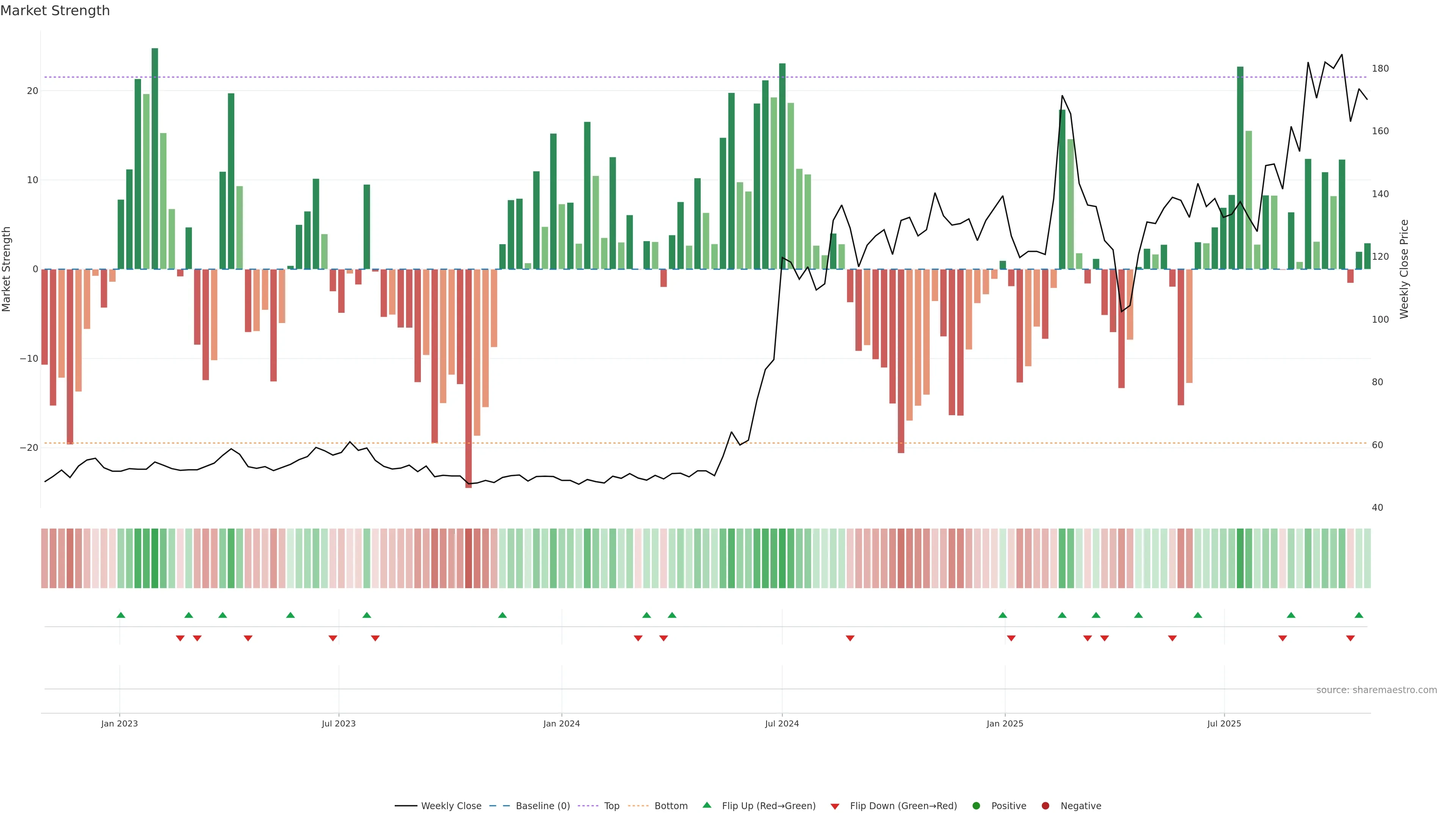Click the Market Strength y-axis title
The image size is (1456, 819).
tap(7, 269)
